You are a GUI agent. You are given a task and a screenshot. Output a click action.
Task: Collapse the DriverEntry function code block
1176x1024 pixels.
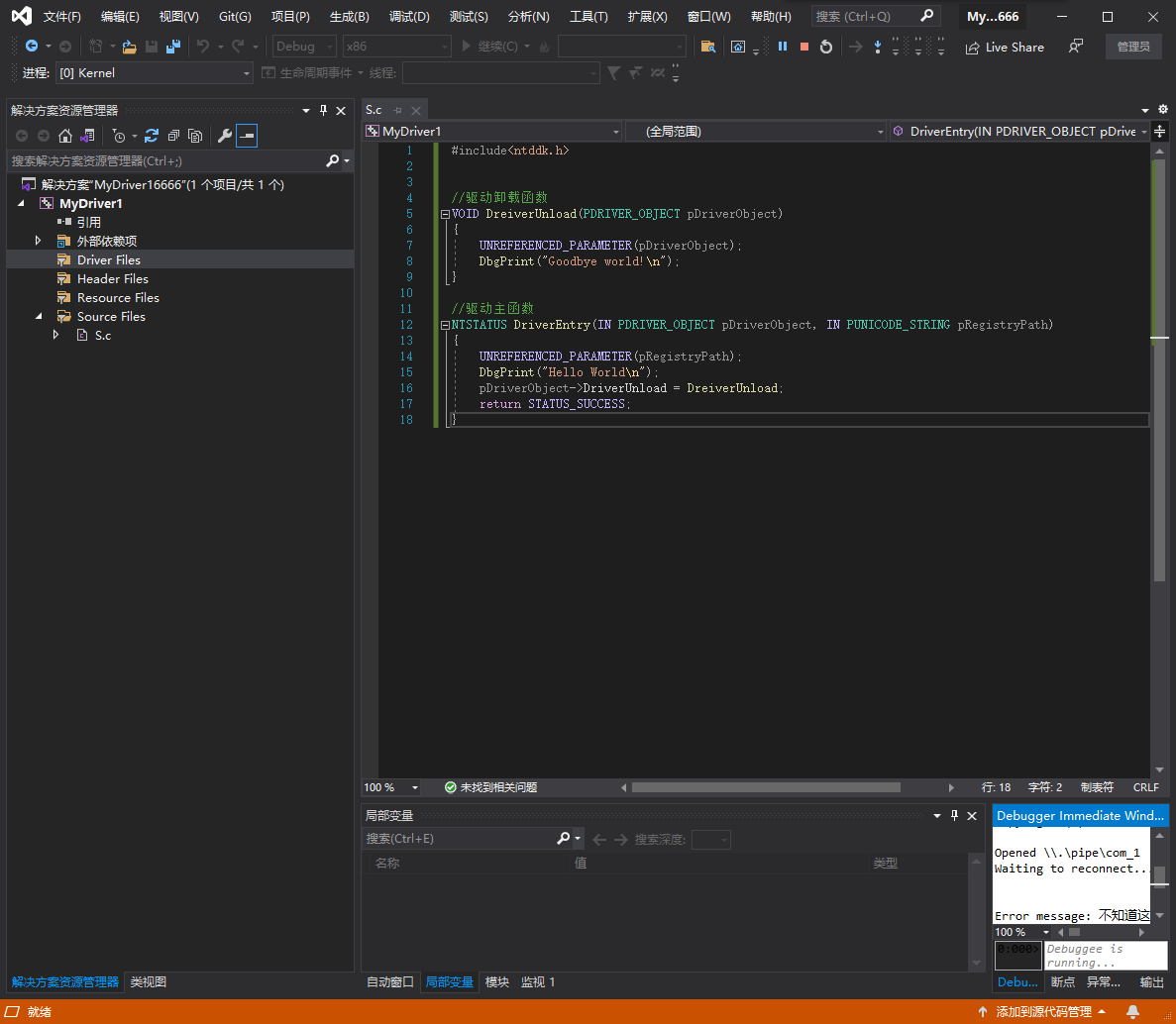(x=445, y=325)
